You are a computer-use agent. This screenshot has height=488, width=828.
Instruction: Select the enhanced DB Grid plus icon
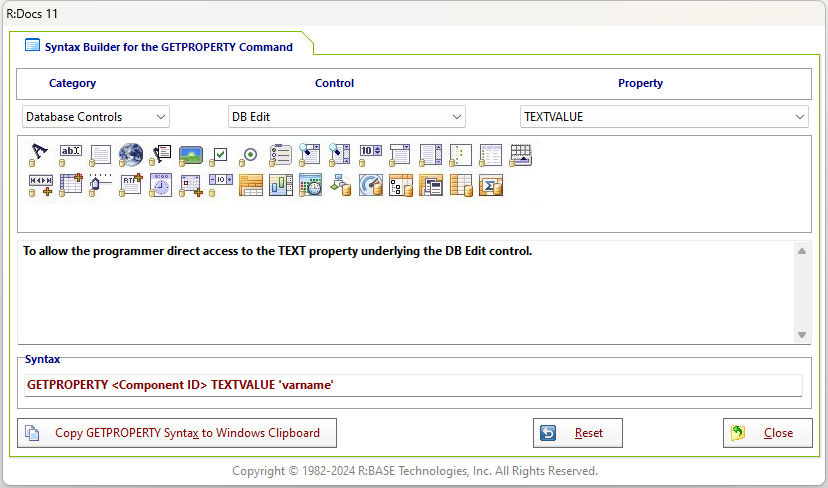(x=71, y=185)
